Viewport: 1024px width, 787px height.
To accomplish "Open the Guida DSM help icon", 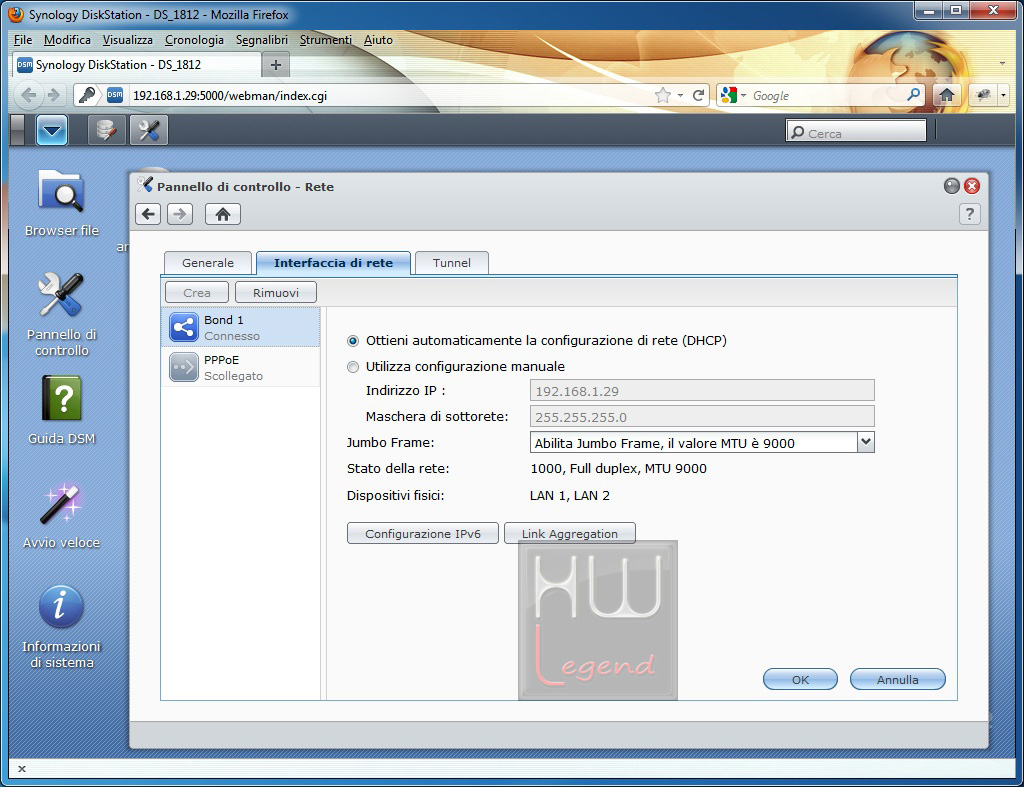I will [61, 410].
